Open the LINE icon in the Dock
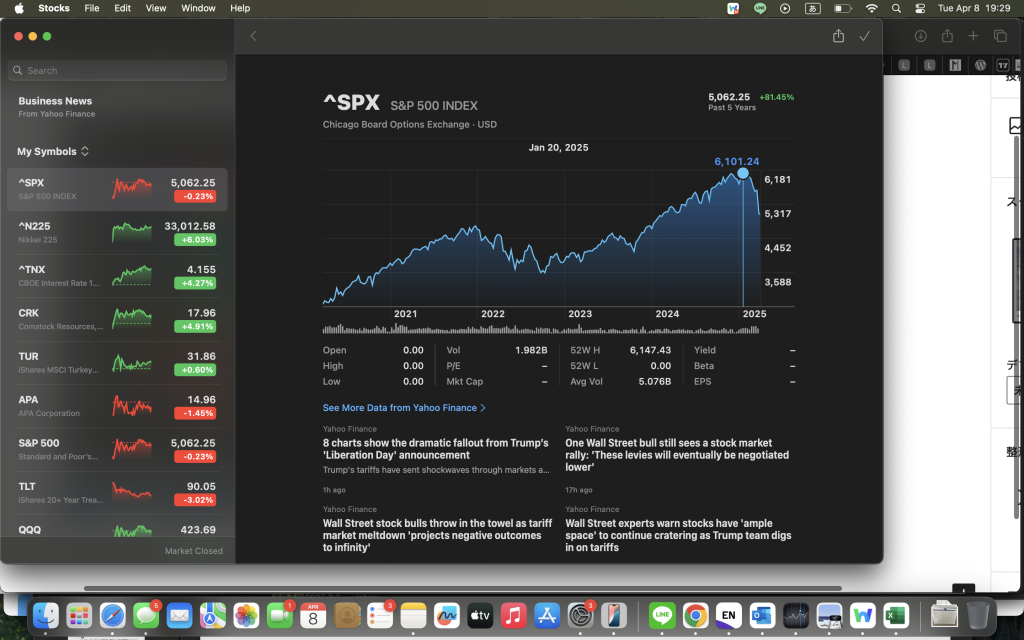This screenshot has width=1024, height=640. 662,615
